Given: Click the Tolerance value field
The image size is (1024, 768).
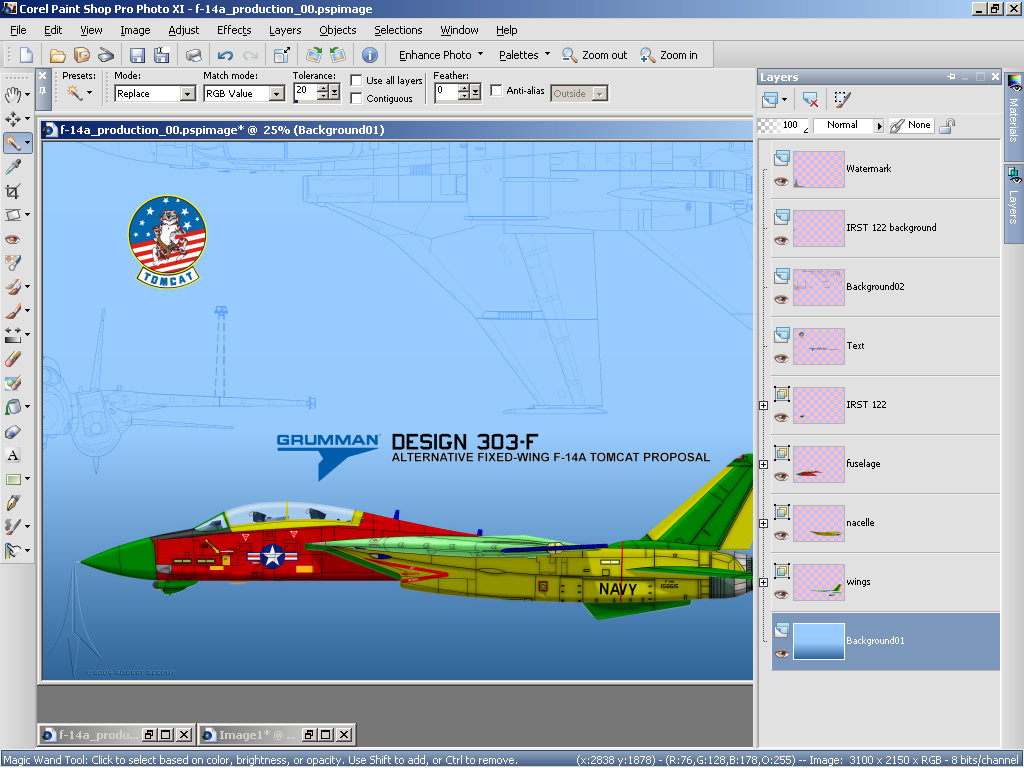Looking at the screenshot, I should tap(304, 92).
